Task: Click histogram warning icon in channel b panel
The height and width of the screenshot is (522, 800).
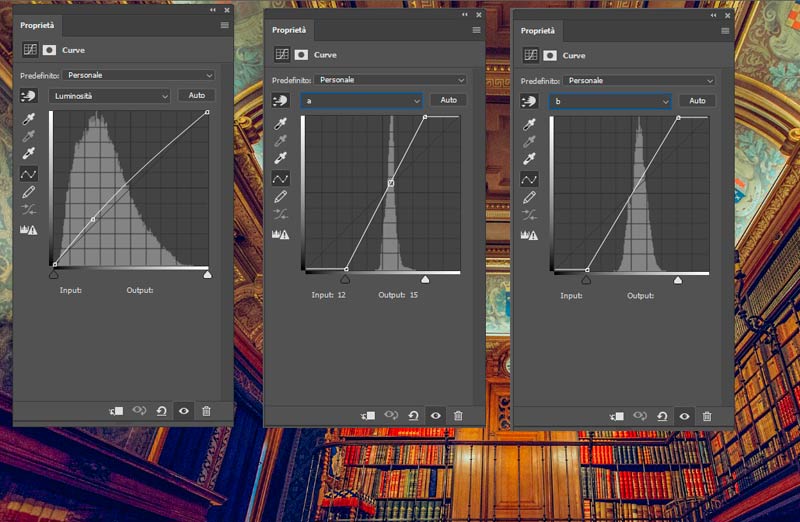Action: pos(529,236)
